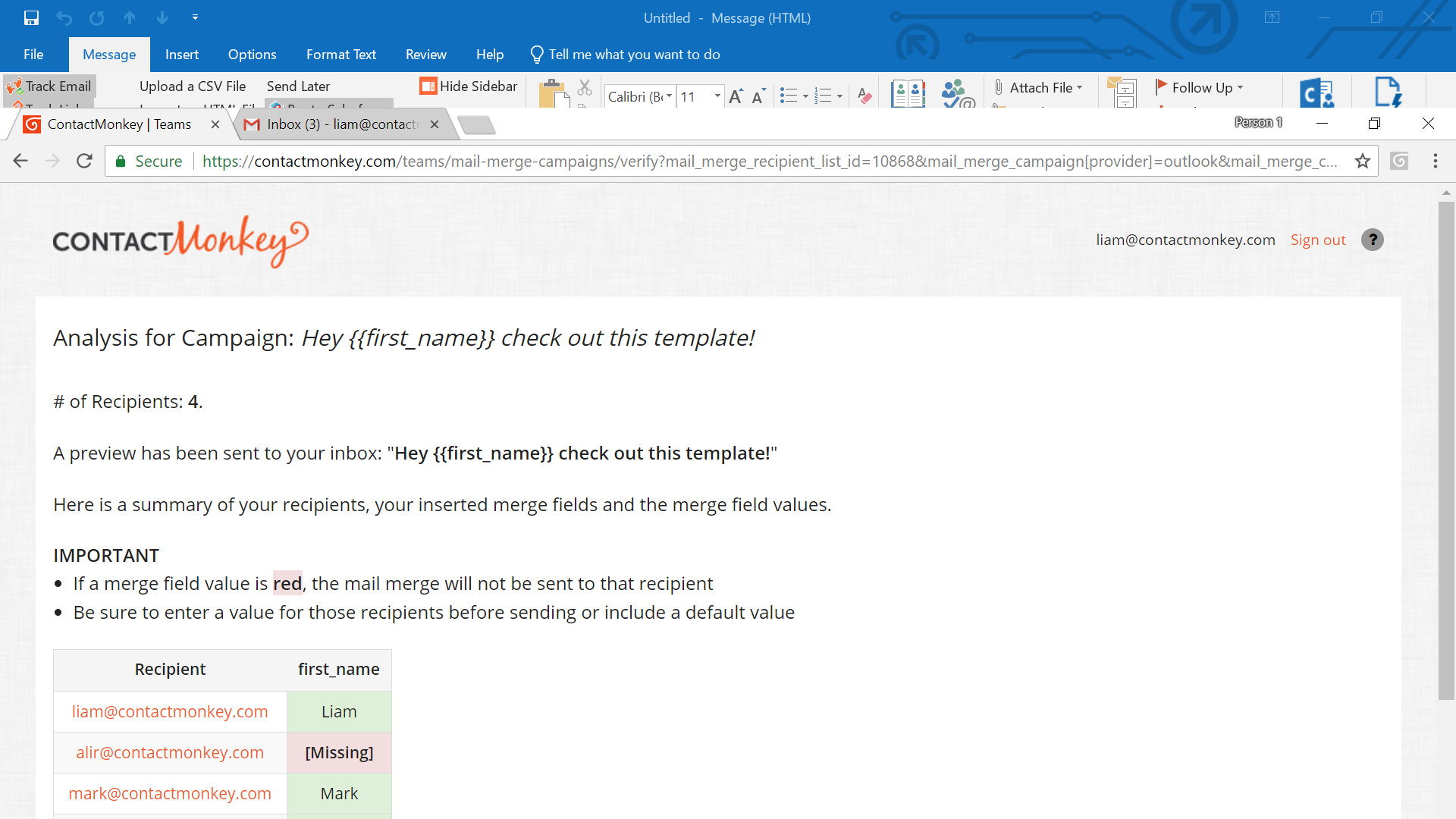Screen dimensions: 1456x819
Task: Click the Mark first_name cell
Action: click(339, 793)
